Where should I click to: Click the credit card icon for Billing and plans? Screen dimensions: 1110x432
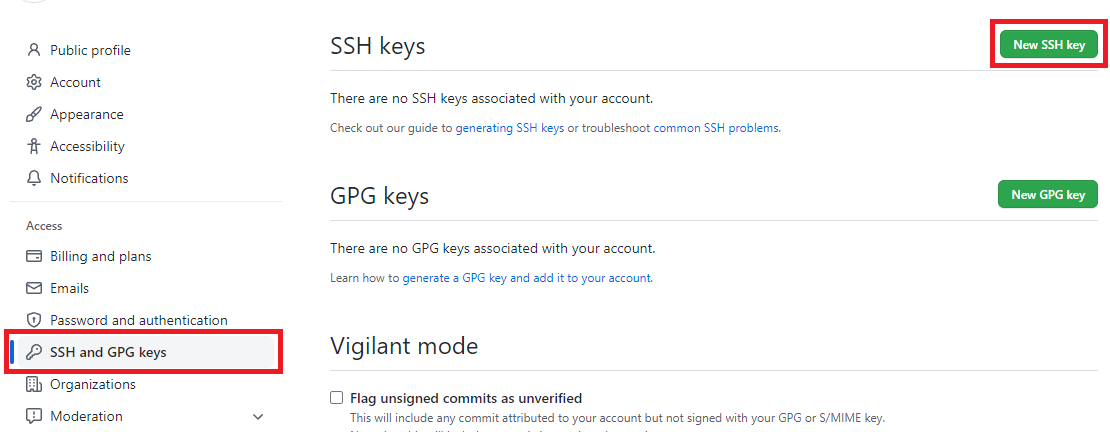click(33, 256)
